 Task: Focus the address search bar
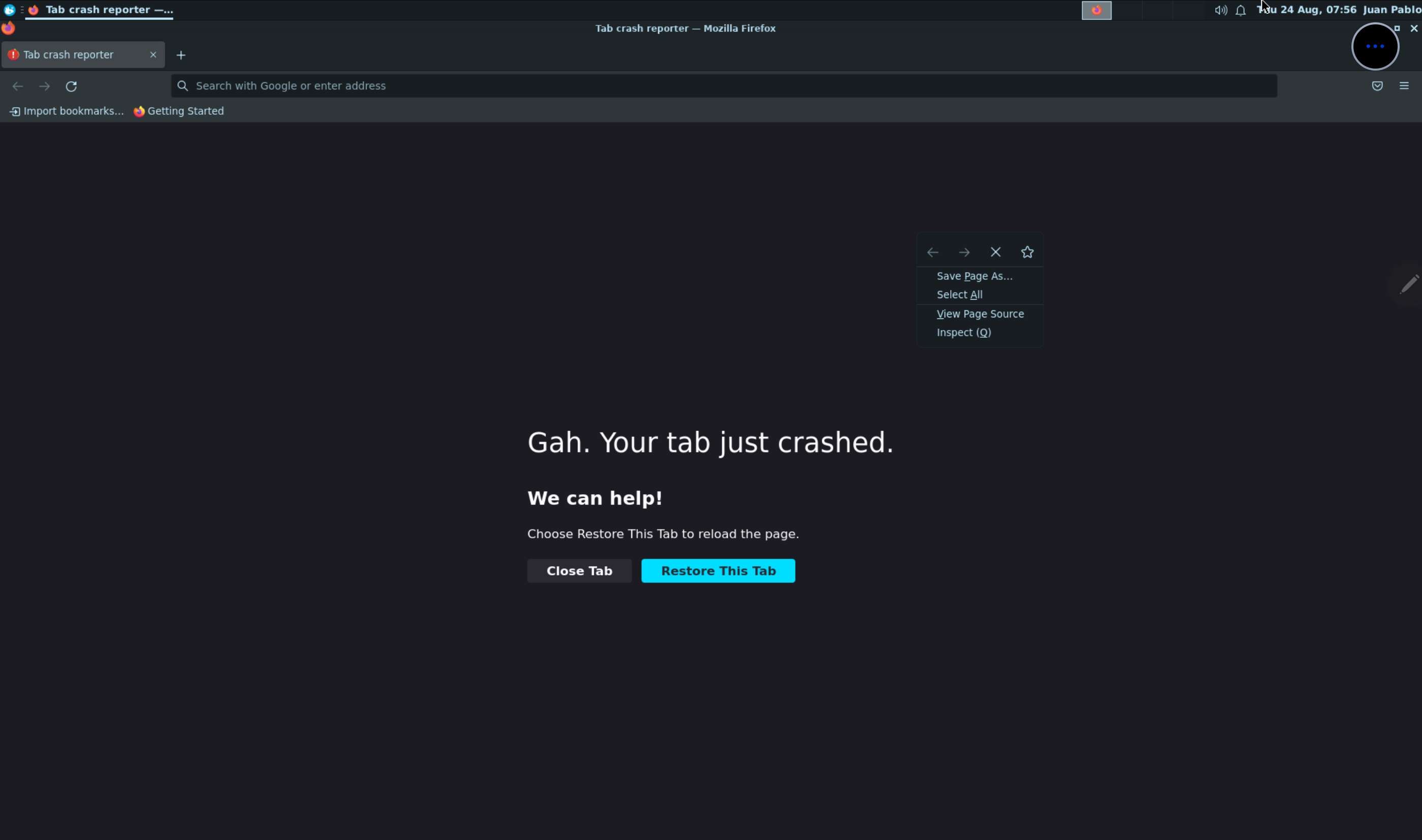[x=724, y=86]
